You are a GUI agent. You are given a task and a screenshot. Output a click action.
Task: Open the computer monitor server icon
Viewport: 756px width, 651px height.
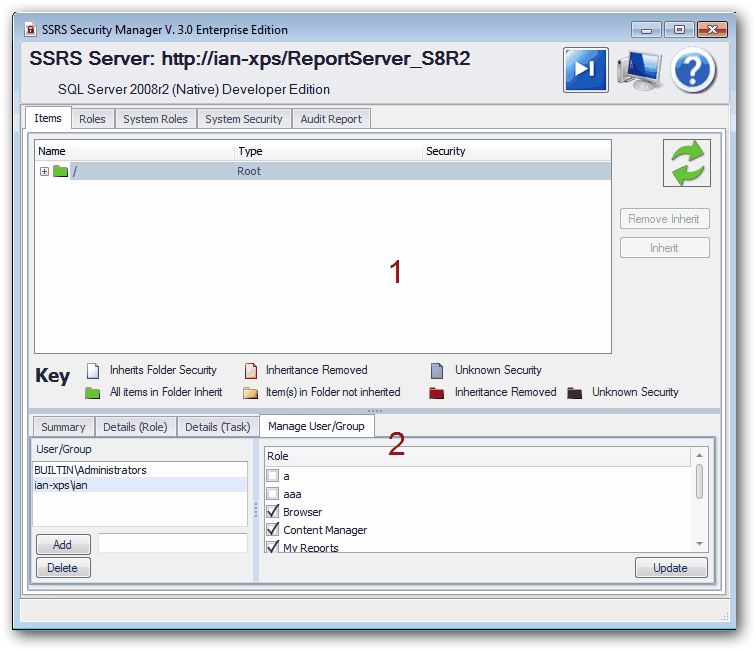pyautogui.click(x=639, y=70)
